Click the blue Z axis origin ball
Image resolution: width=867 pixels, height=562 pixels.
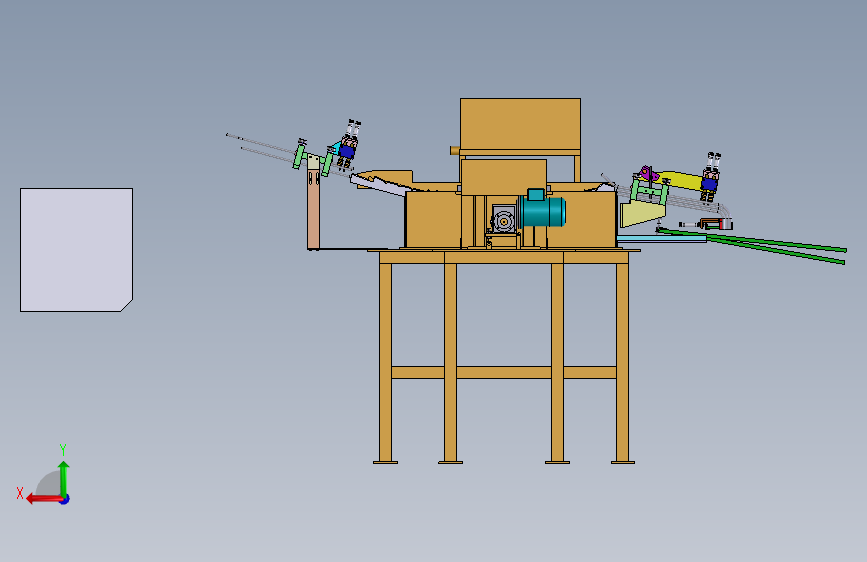point(65,499)
